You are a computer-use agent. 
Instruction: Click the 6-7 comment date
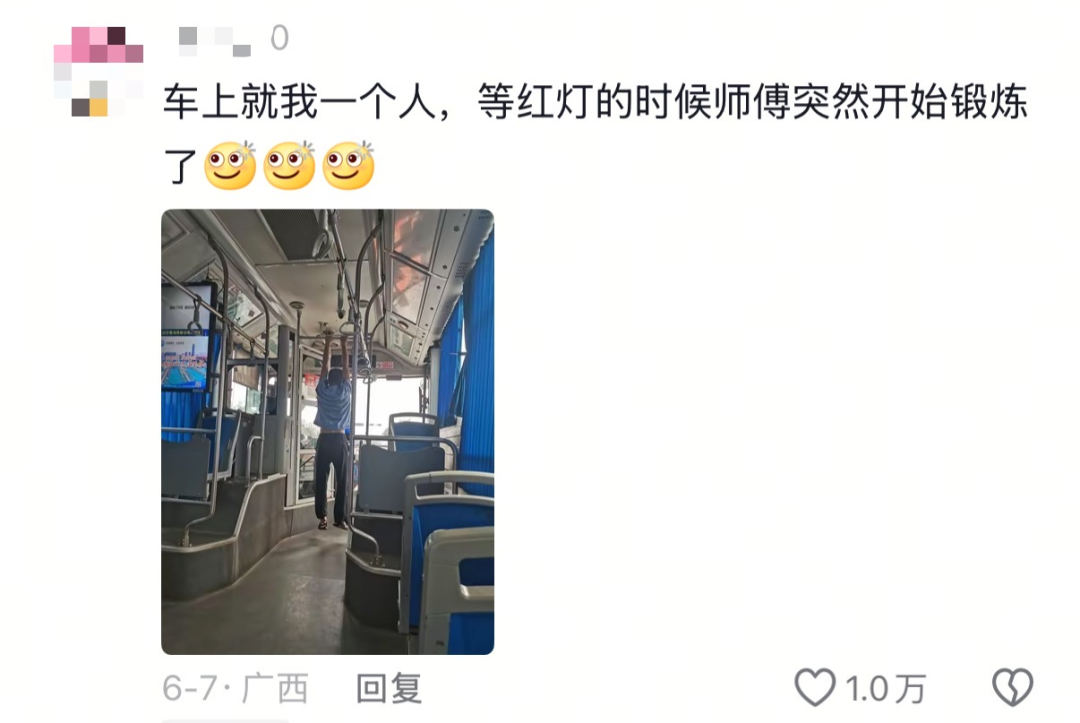189,689
